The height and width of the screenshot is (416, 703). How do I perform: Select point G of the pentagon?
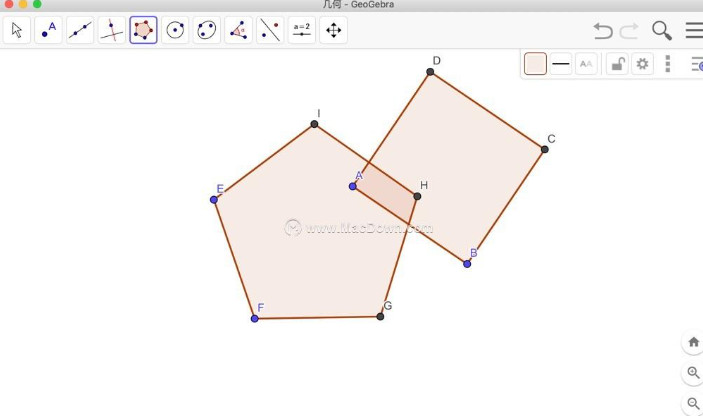pos(380,316)
